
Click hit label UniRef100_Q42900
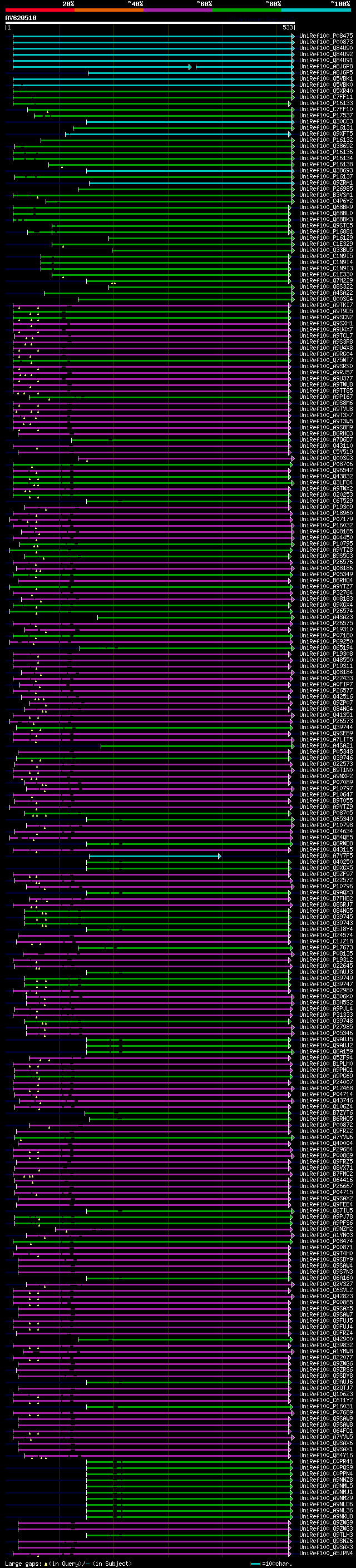(326, 1338)
